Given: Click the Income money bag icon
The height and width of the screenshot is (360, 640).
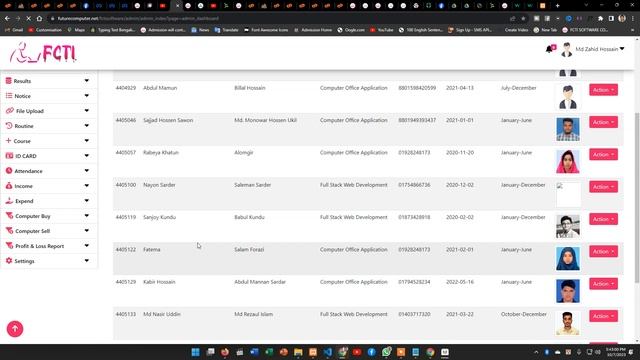Looking at the screenshot, I should (x=9, y=186).
